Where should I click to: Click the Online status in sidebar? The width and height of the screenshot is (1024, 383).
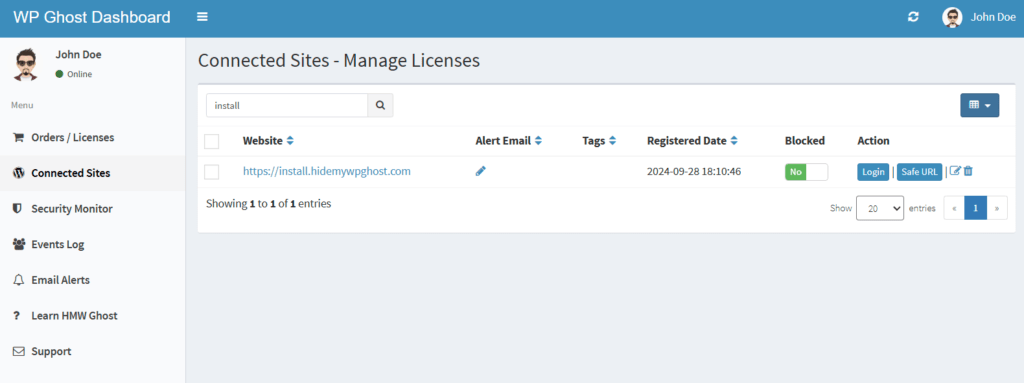click(74, 74)
